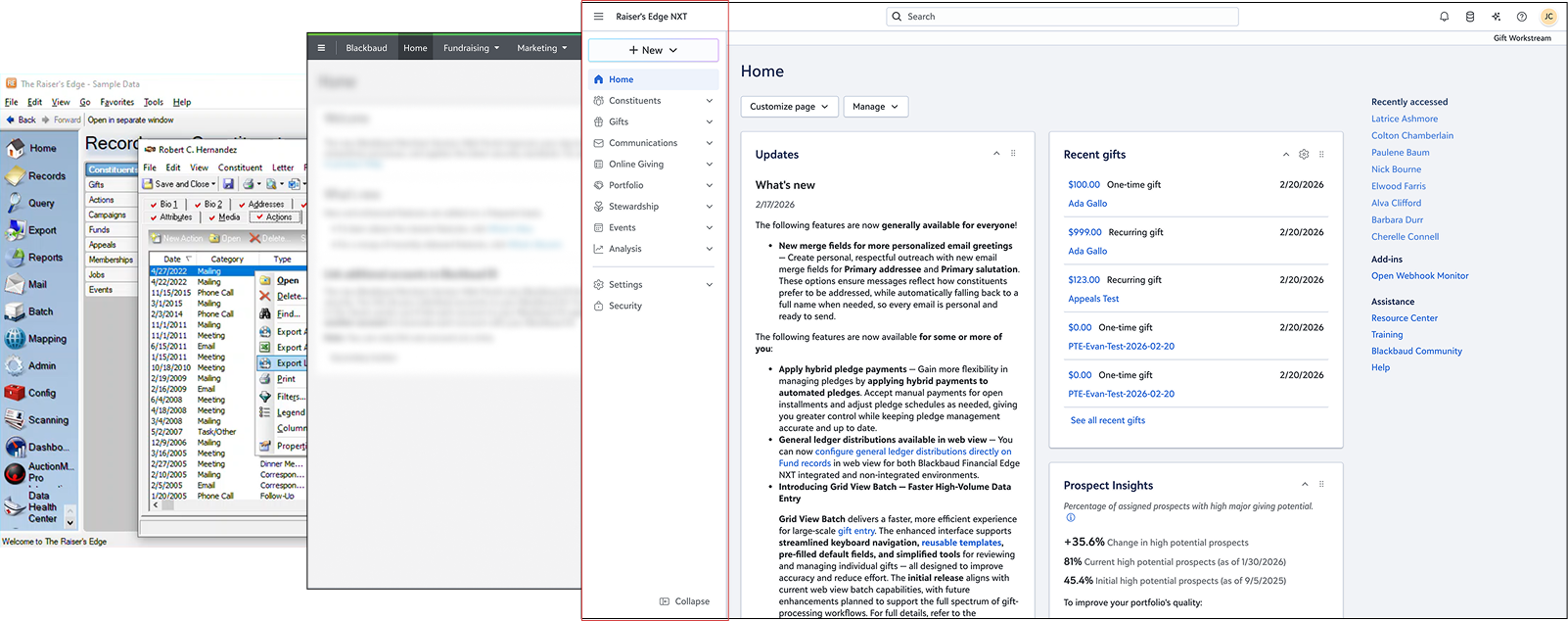Click the Prospect Insights info icon
This screenshot has height=621, width=1568.
tap(1070, 517)
